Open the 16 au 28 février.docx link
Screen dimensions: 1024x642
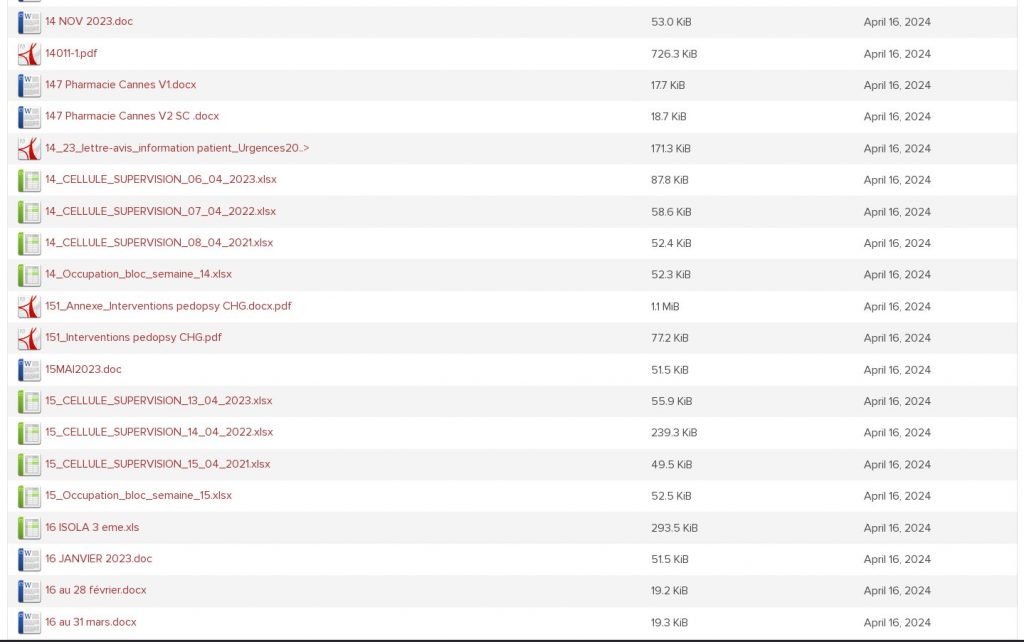(95, 591)
